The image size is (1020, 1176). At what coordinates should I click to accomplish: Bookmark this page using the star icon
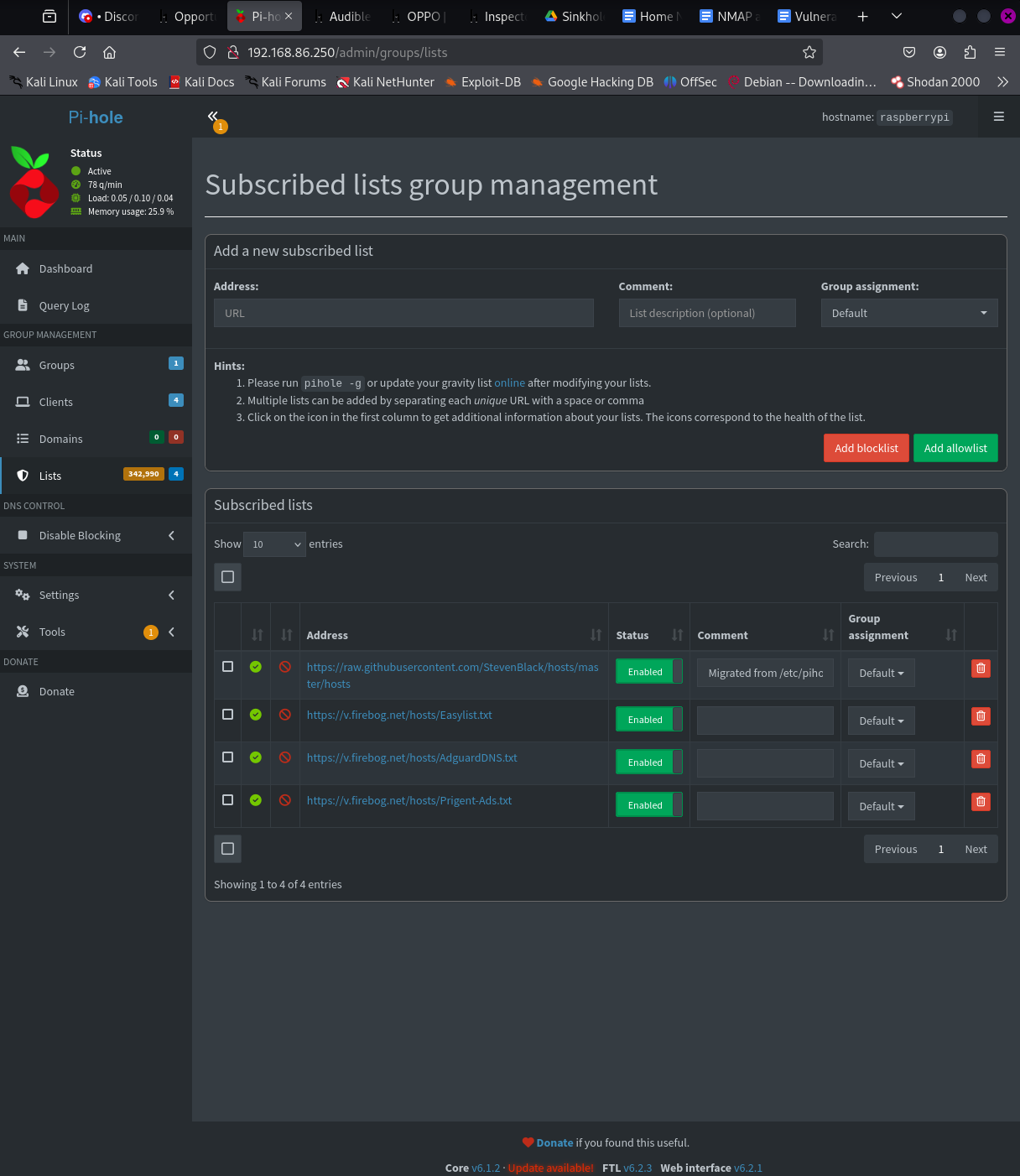[x=809, y=52]
